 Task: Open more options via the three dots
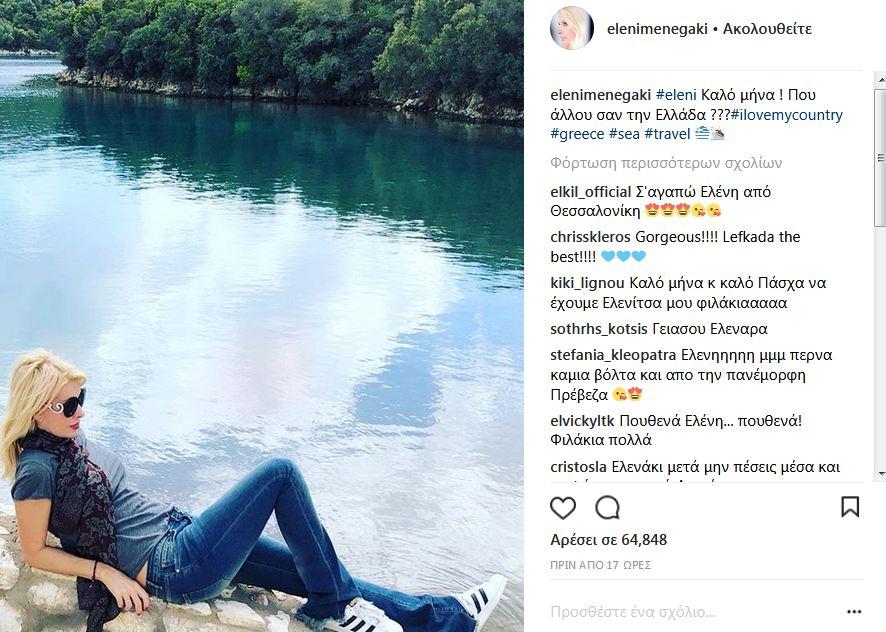[x=854, y=612]
